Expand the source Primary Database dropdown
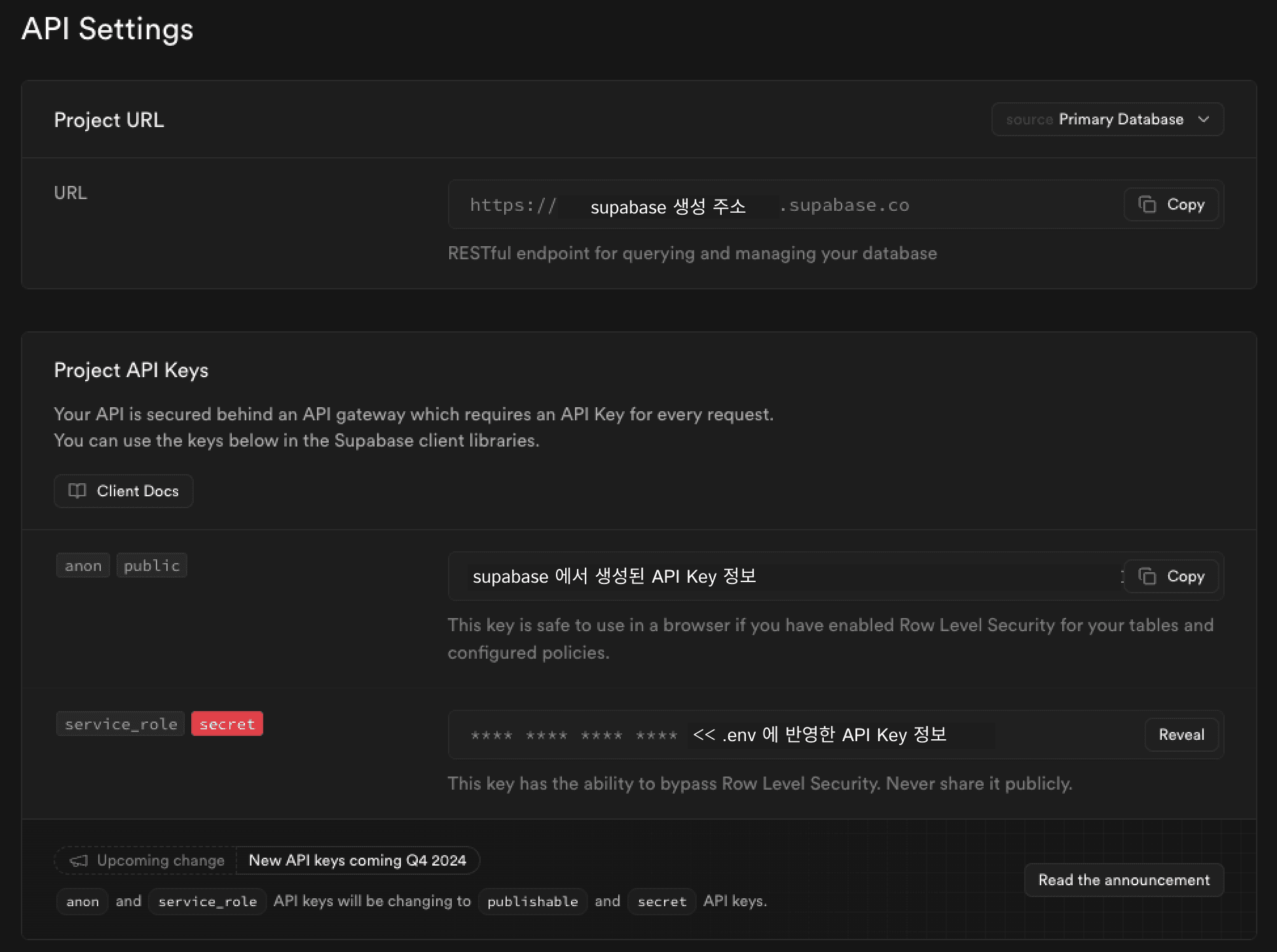Viewport: 1277px width, 952px height. (1106, 119)
